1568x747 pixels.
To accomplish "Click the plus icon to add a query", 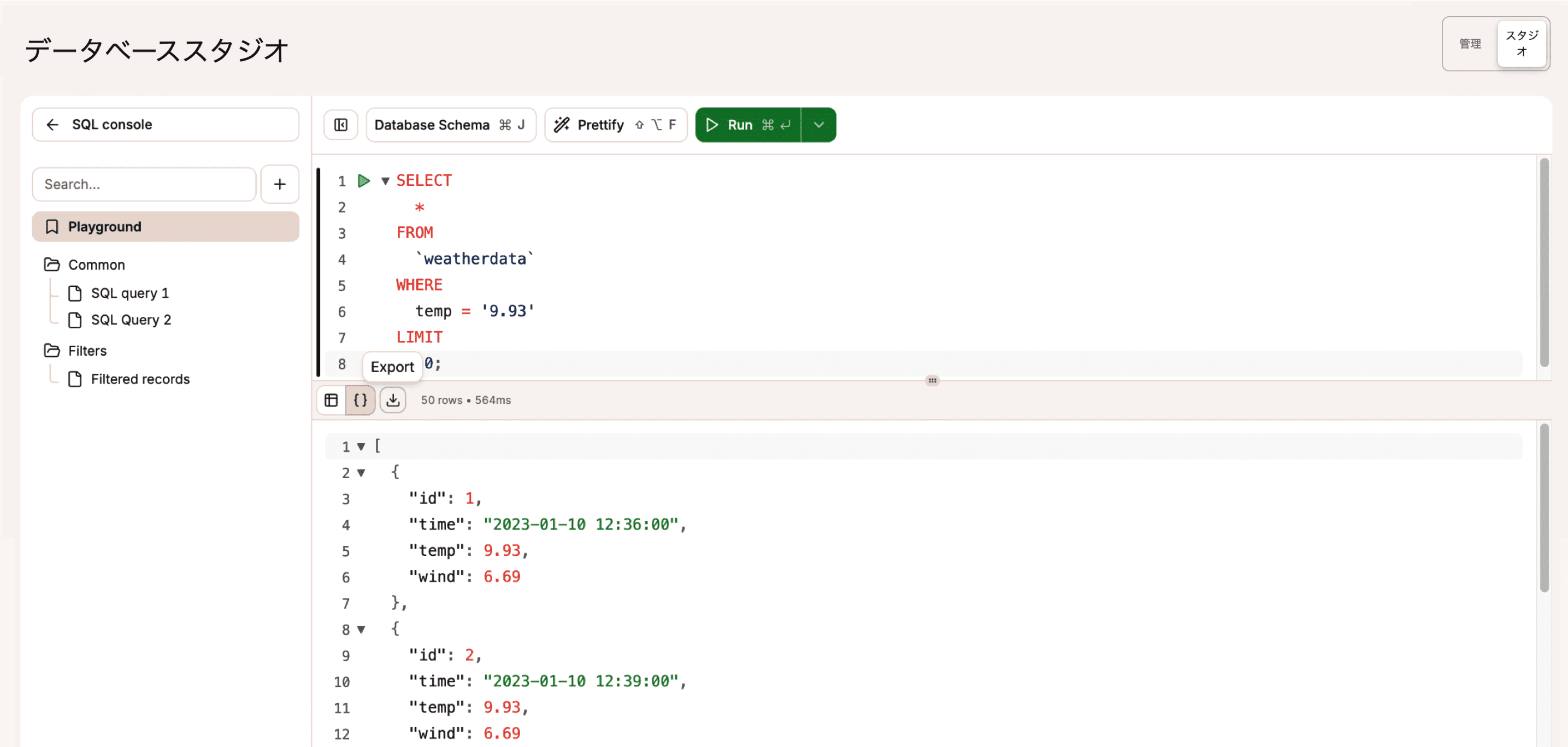I will [279, 184].
